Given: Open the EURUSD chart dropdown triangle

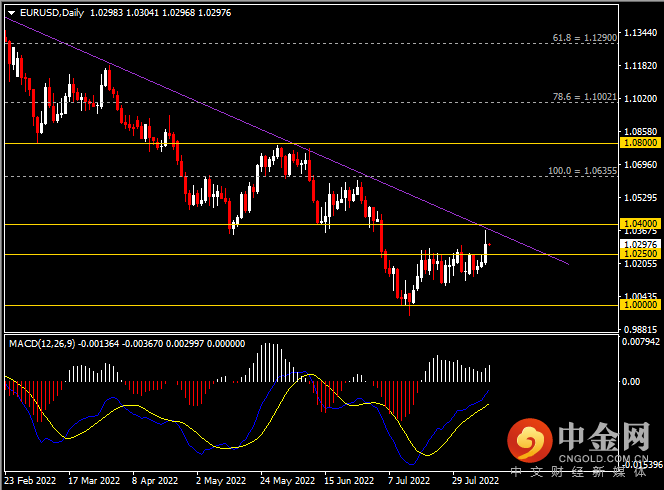Looking at the screenshot, I should [x=11, y=13].
